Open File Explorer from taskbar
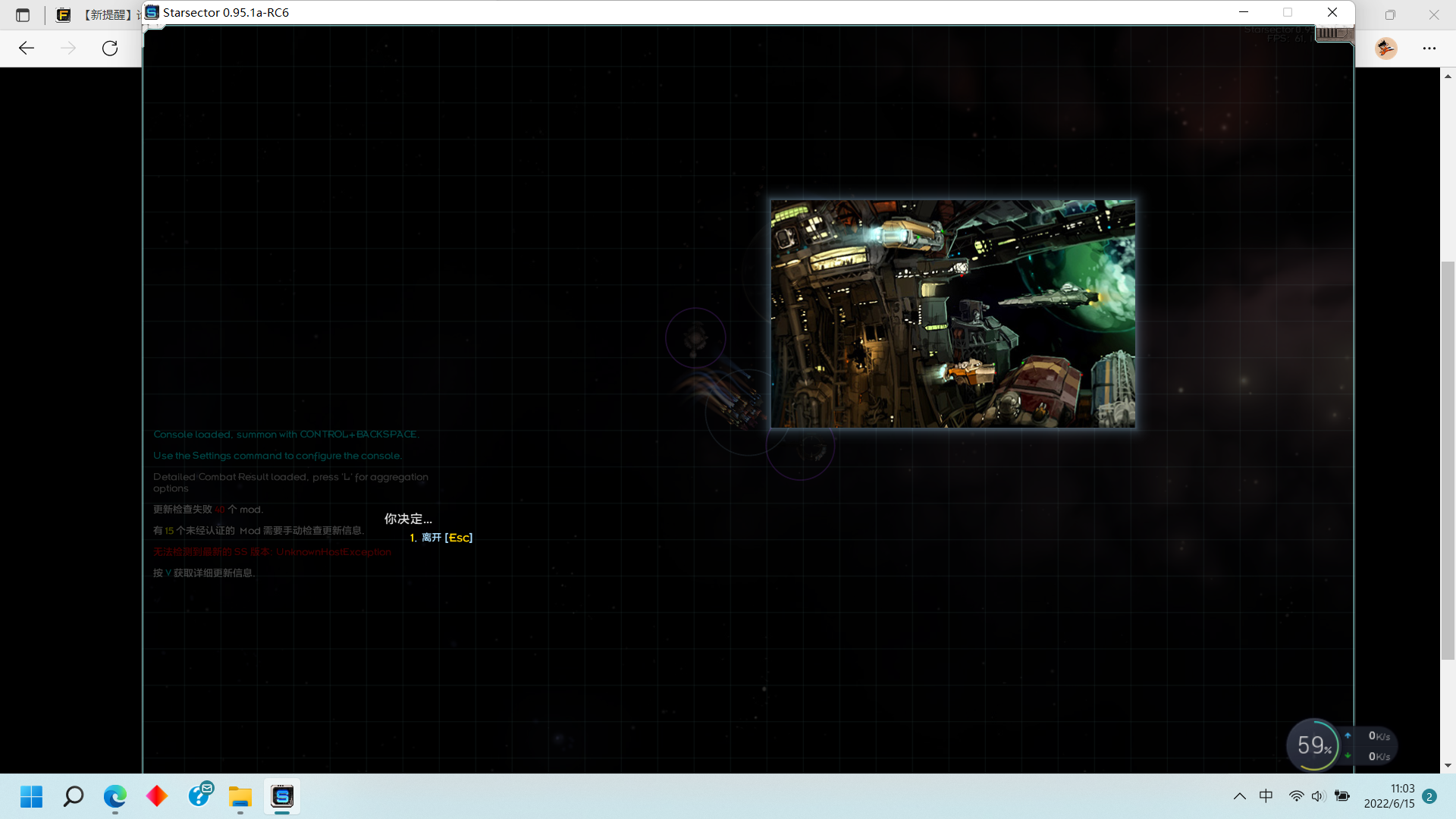This screenshot has height=819, width=1456. [x=240, y=796]
